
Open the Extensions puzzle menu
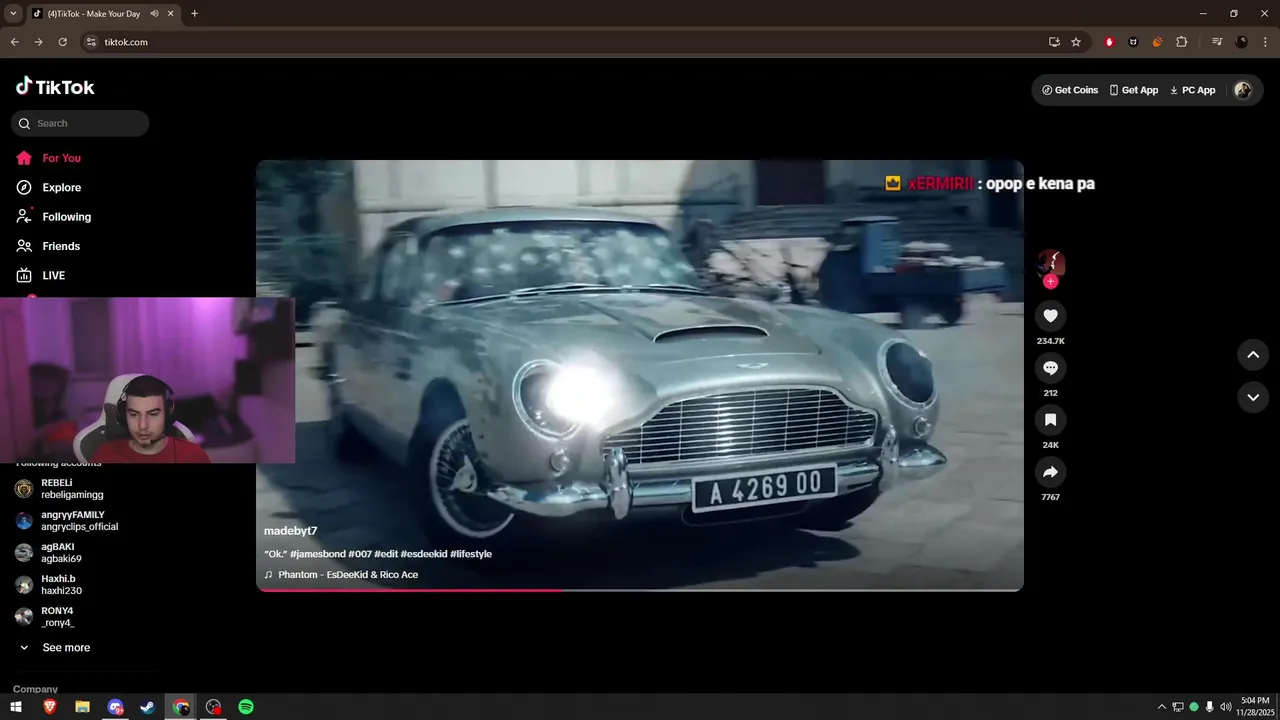coord(1182,42)
